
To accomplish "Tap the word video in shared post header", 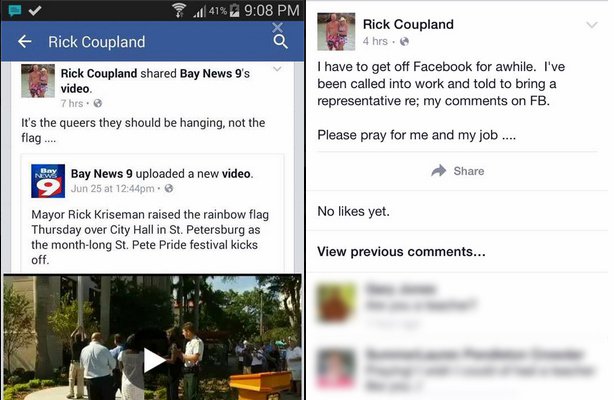I will click(75, 89).
